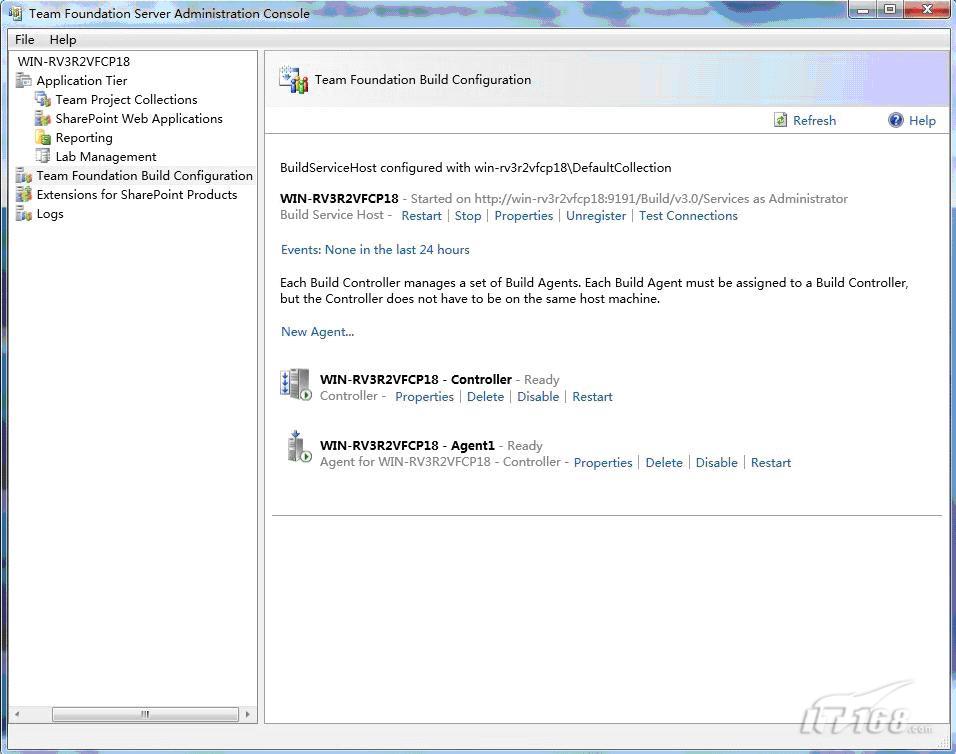Select WIN-RV3R2VFCP18 root tree node
The width and height of the screenshot is (956, 754).
pos(74,62)
